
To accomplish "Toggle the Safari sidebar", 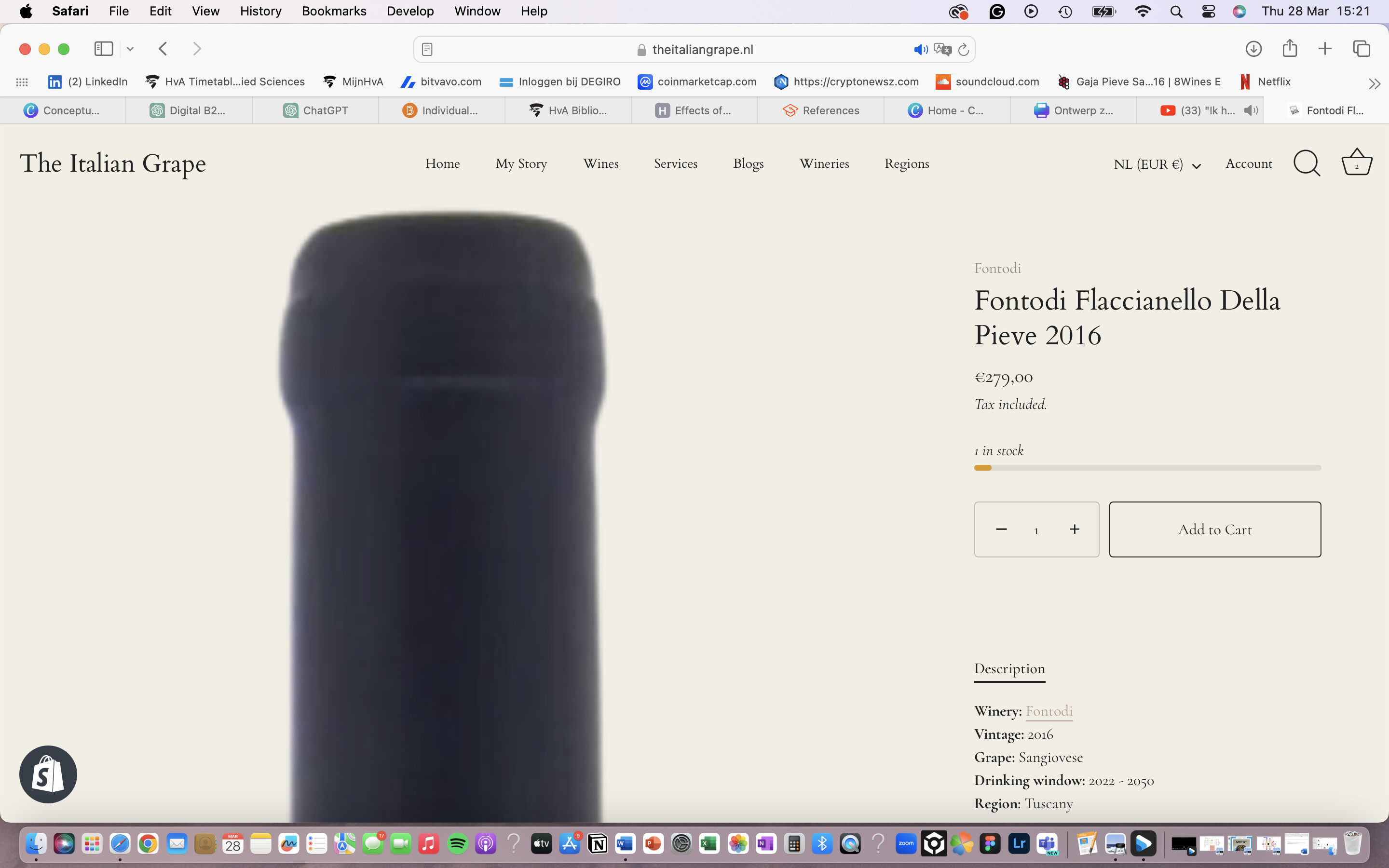I will pos(104,49).
